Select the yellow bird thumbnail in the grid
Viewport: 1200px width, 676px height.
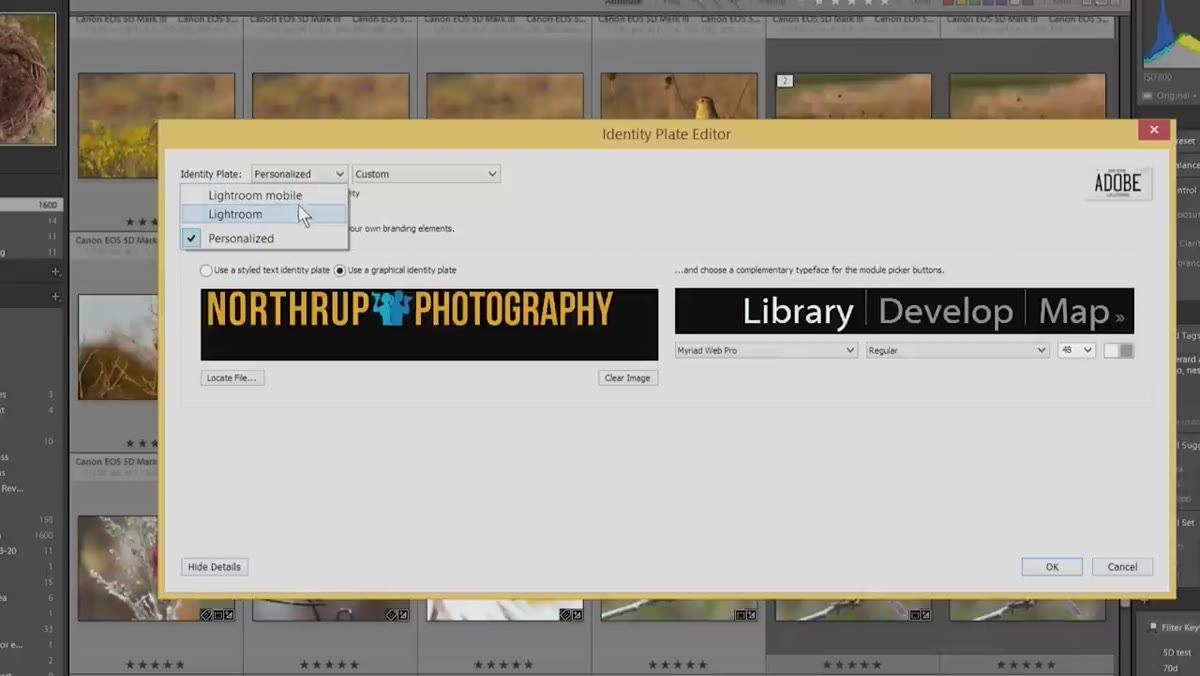(679, 97)
